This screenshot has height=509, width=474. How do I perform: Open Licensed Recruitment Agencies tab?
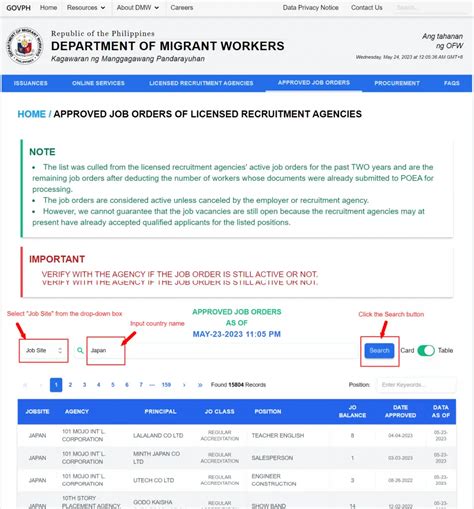201,83
